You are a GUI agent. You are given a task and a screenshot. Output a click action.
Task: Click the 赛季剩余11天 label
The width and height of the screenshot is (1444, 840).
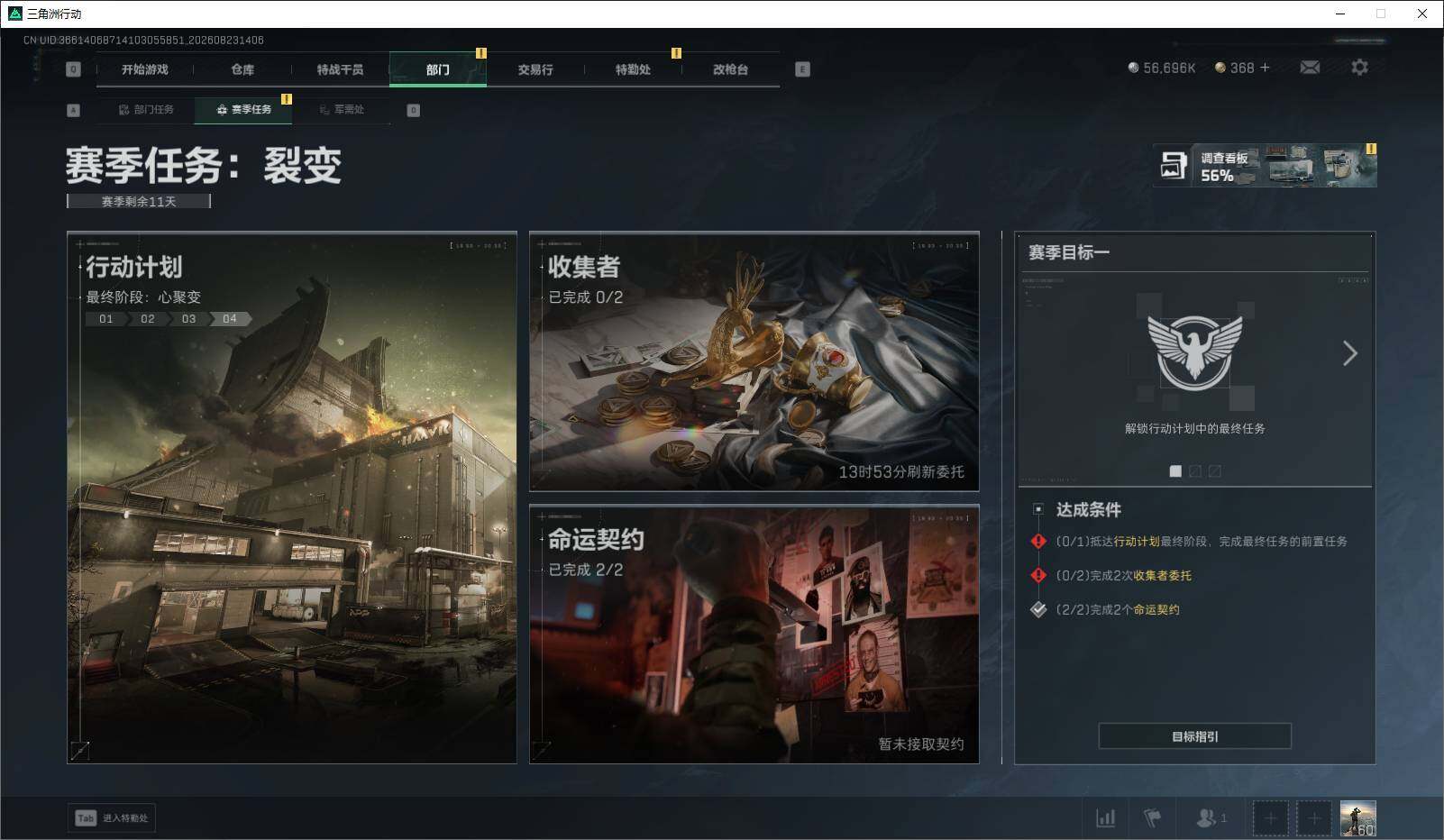[139, 202]
